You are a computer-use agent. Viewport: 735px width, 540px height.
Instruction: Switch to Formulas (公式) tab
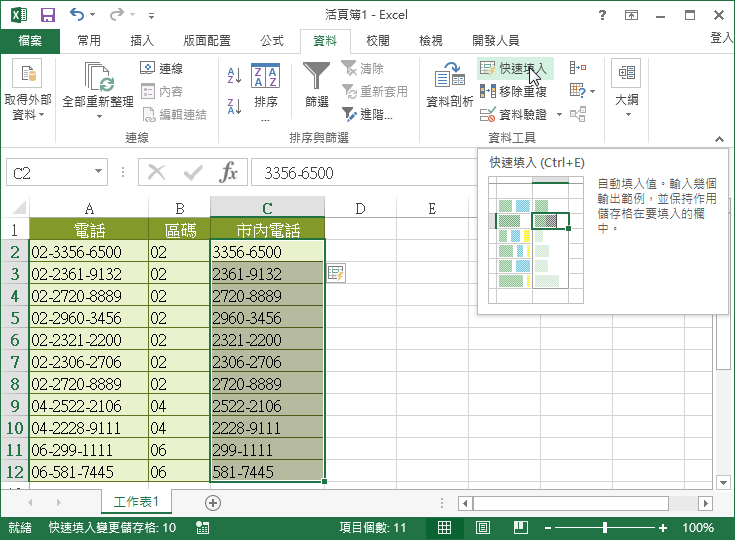pos(272,41)
